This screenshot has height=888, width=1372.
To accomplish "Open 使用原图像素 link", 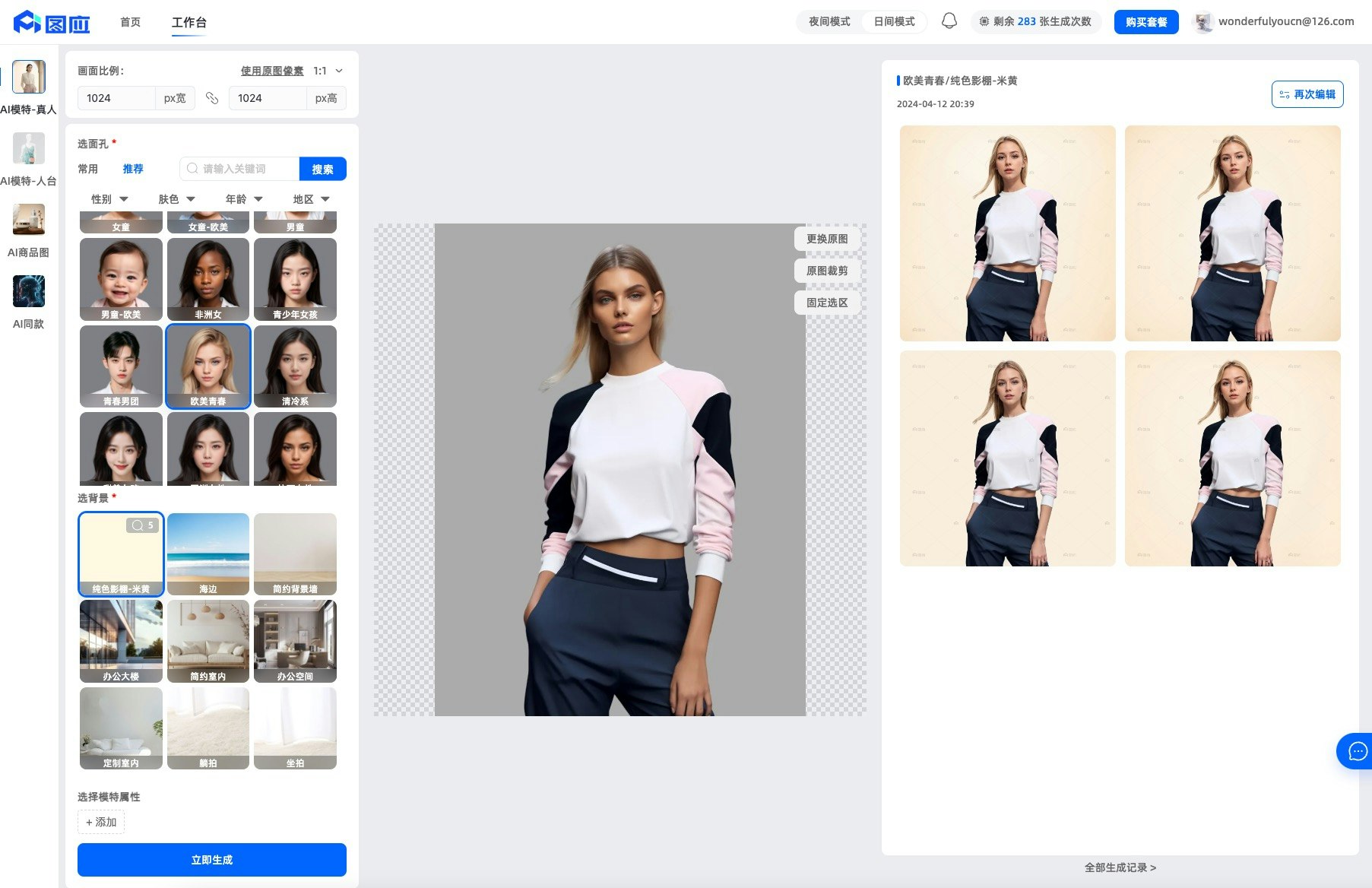I will point(272,71).
